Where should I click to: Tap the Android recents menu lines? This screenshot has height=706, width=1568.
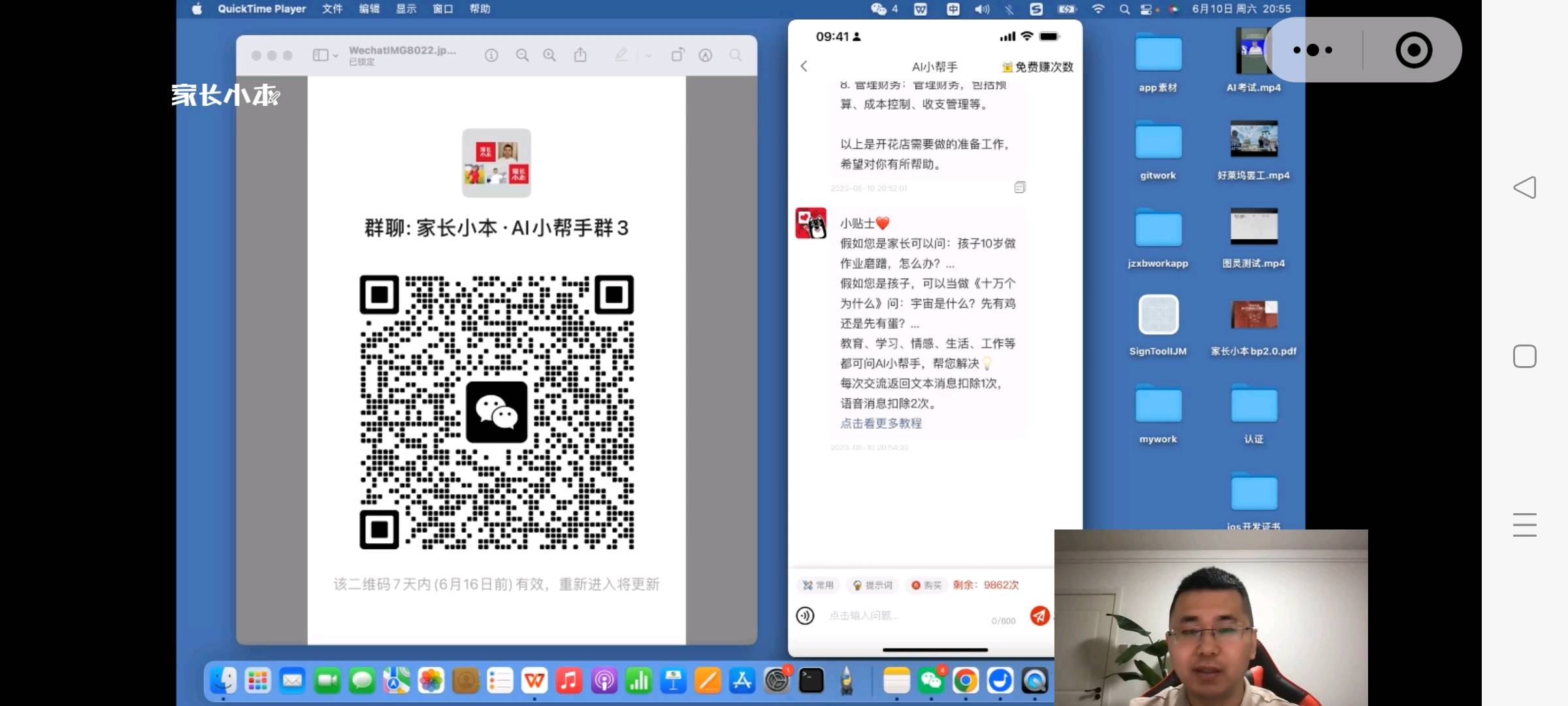(1525, 525)
